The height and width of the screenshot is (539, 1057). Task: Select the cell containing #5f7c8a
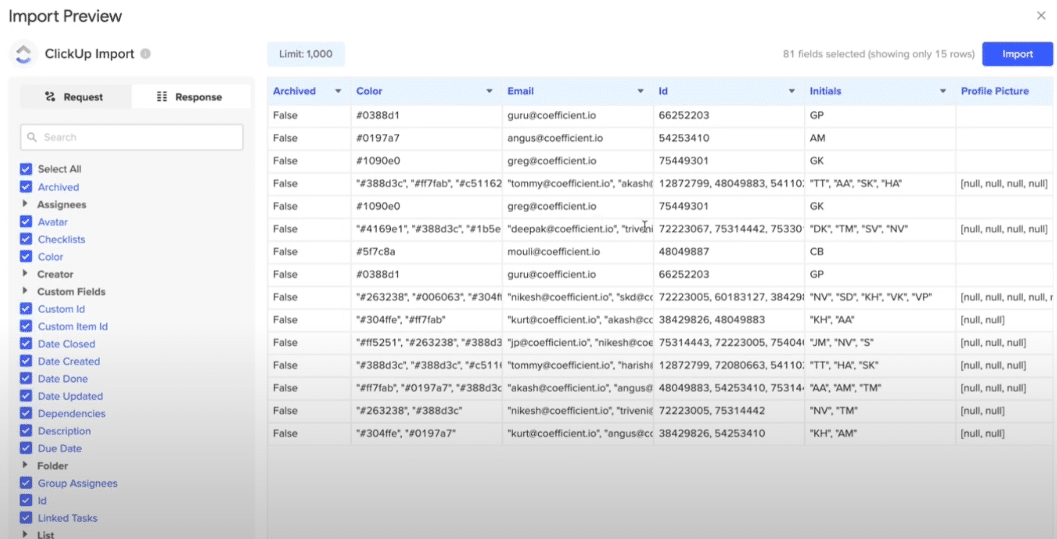tap(426, 251)
